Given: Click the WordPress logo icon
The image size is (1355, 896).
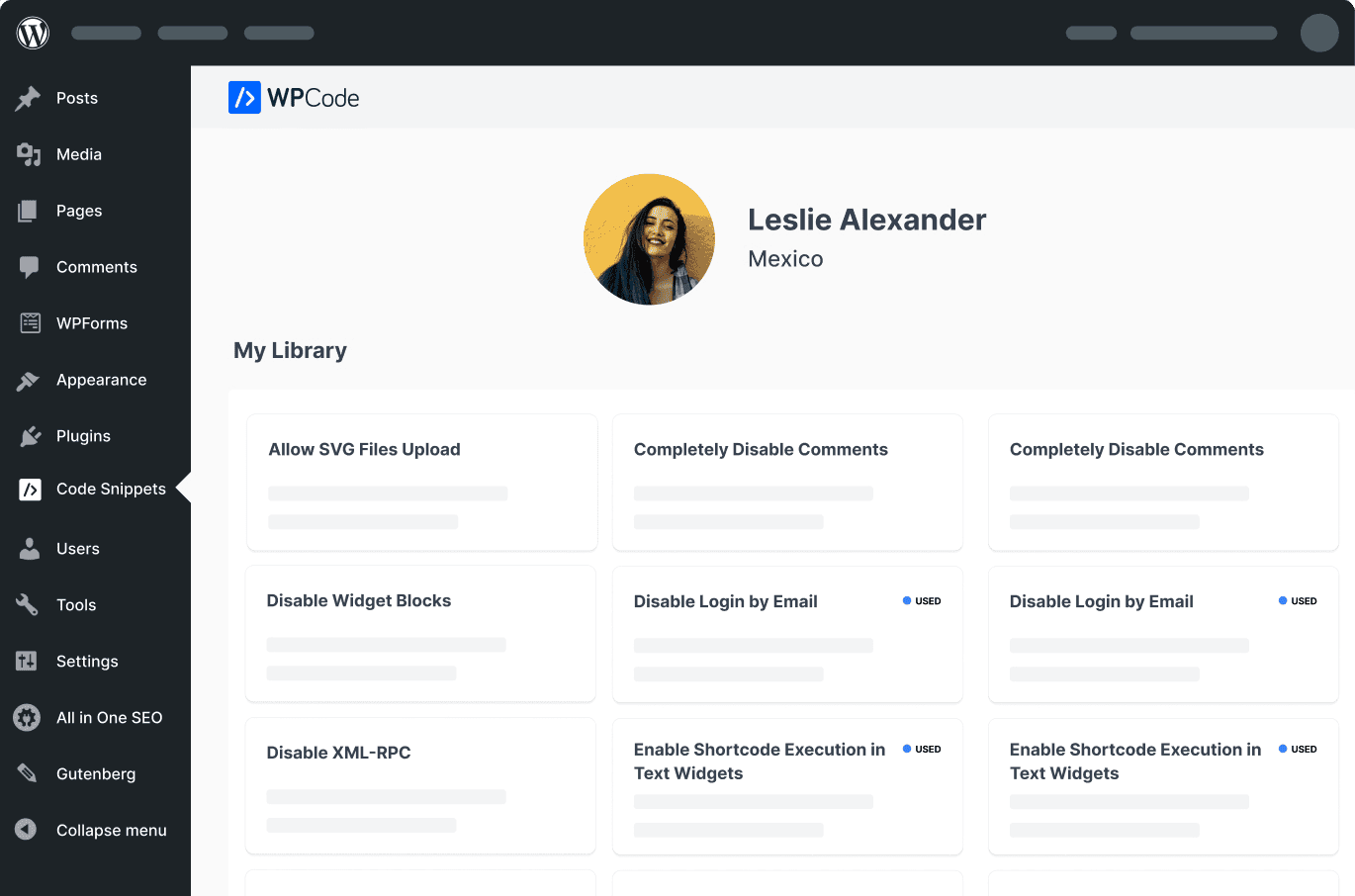Looking at the screenshot, I should 33,33.
